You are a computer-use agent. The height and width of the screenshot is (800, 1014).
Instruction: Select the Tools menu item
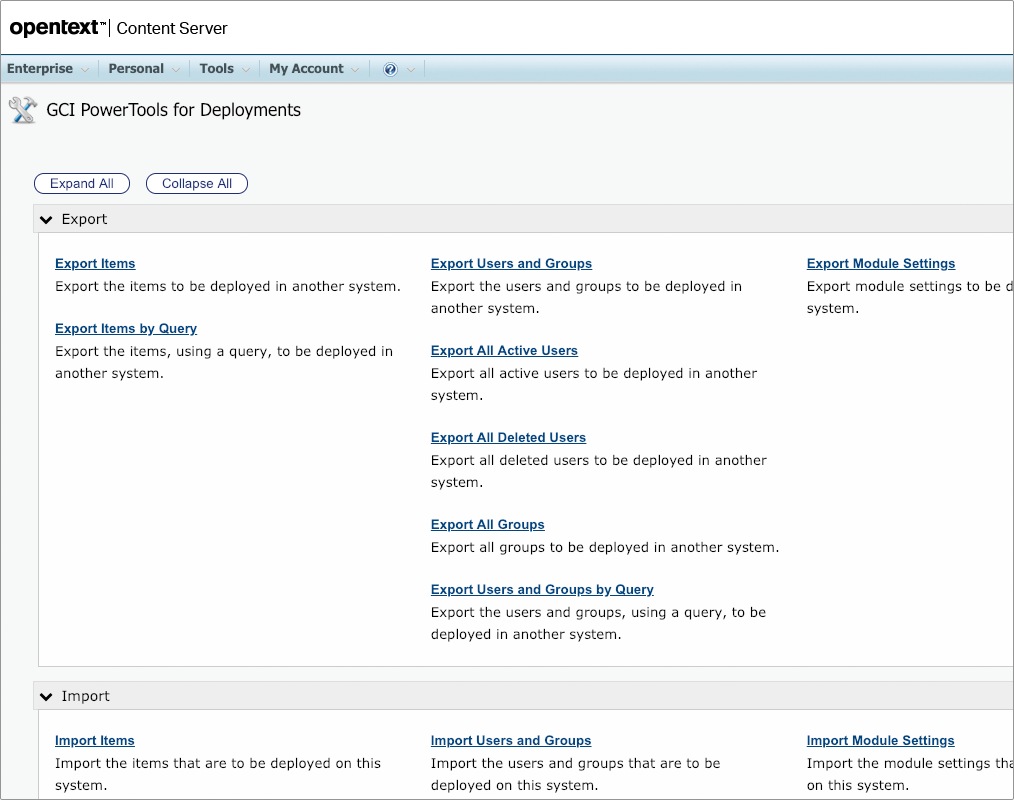217,69
